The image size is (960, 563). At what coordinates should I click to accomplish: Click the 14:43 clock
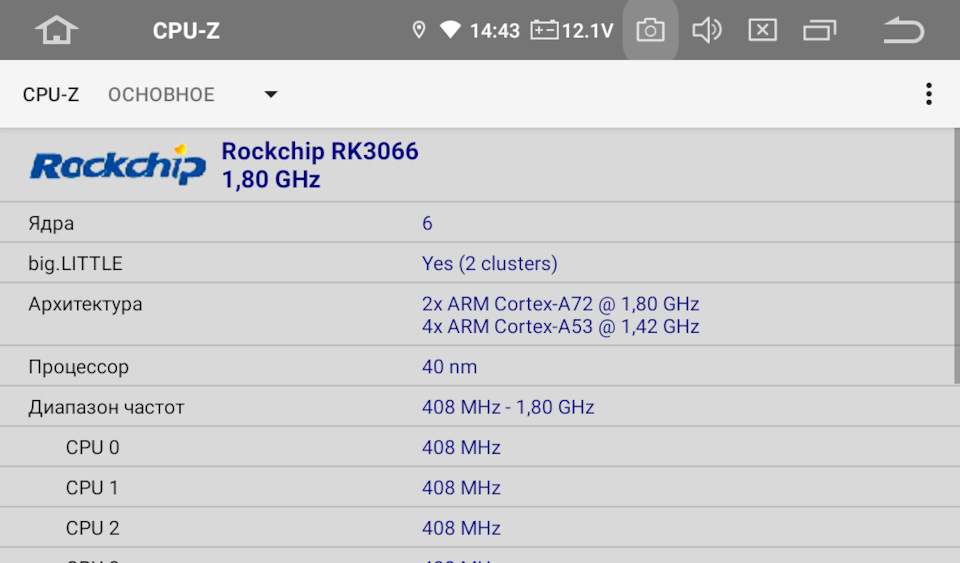pyautogui.click(x=495, y=31)
